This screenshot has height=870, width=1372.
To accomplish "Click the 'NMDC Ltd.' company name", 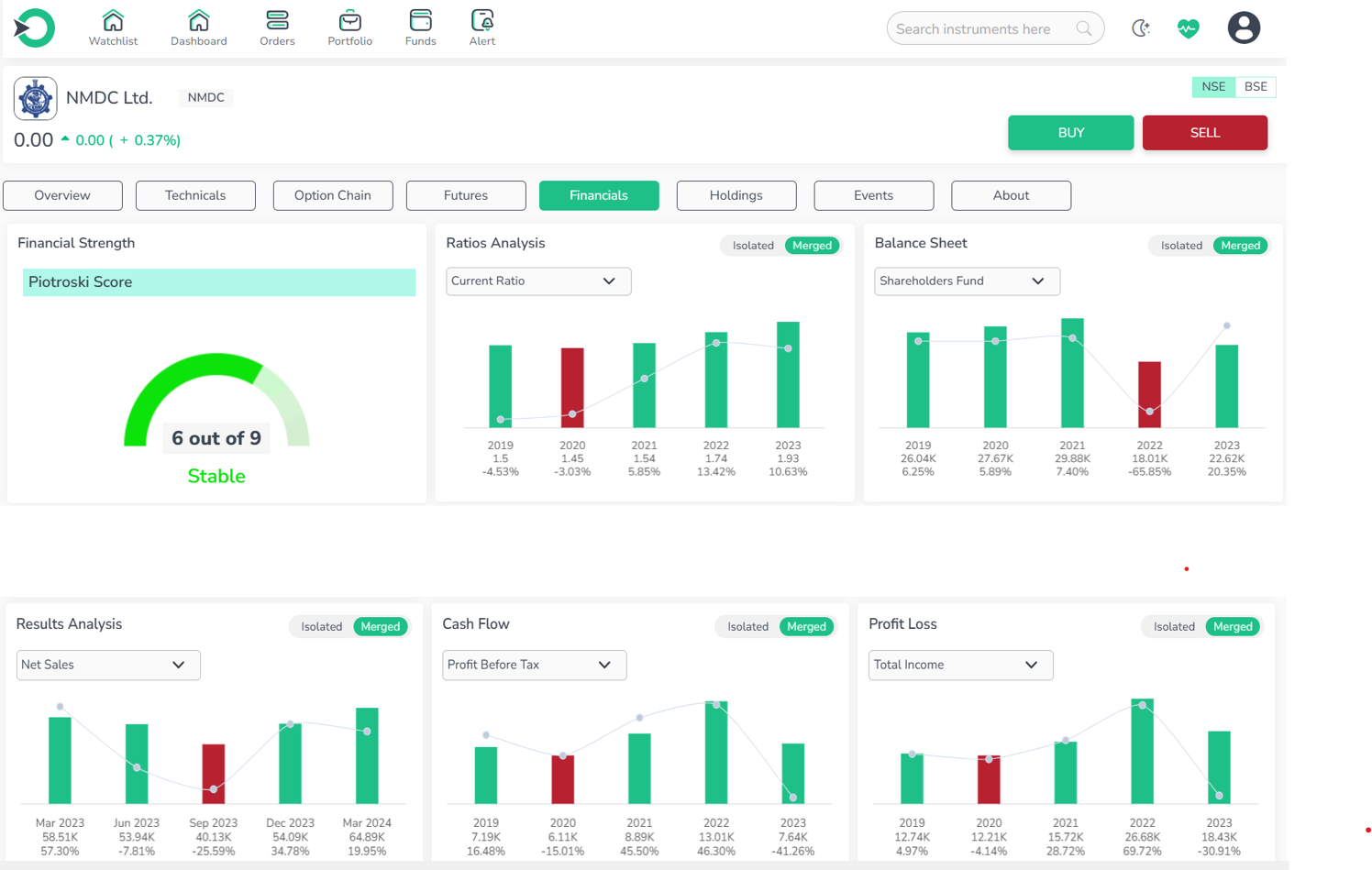I will pyautogui.click(x=109, y=98).
